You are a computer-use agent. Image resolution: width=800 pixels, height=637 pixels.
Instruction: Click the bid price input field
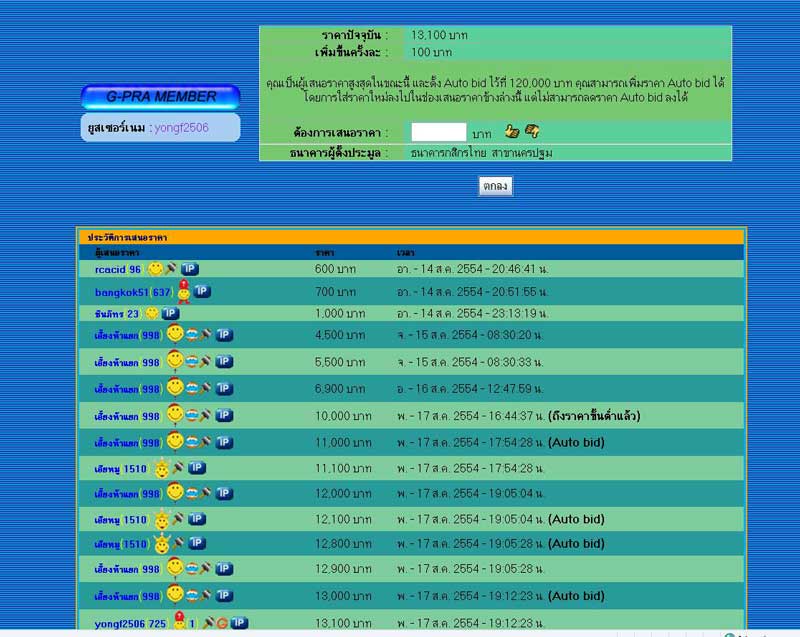439,132
